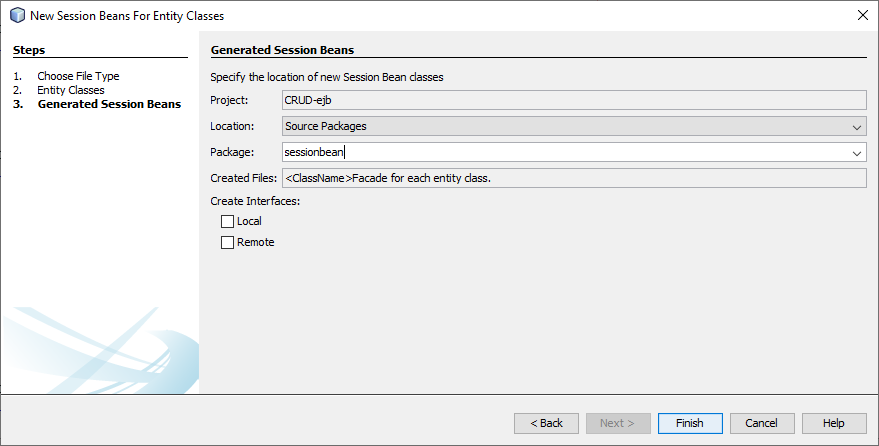Click the disabled Next button
The image size is (879, 446).
pyautogui.click(x=618, y=423)
